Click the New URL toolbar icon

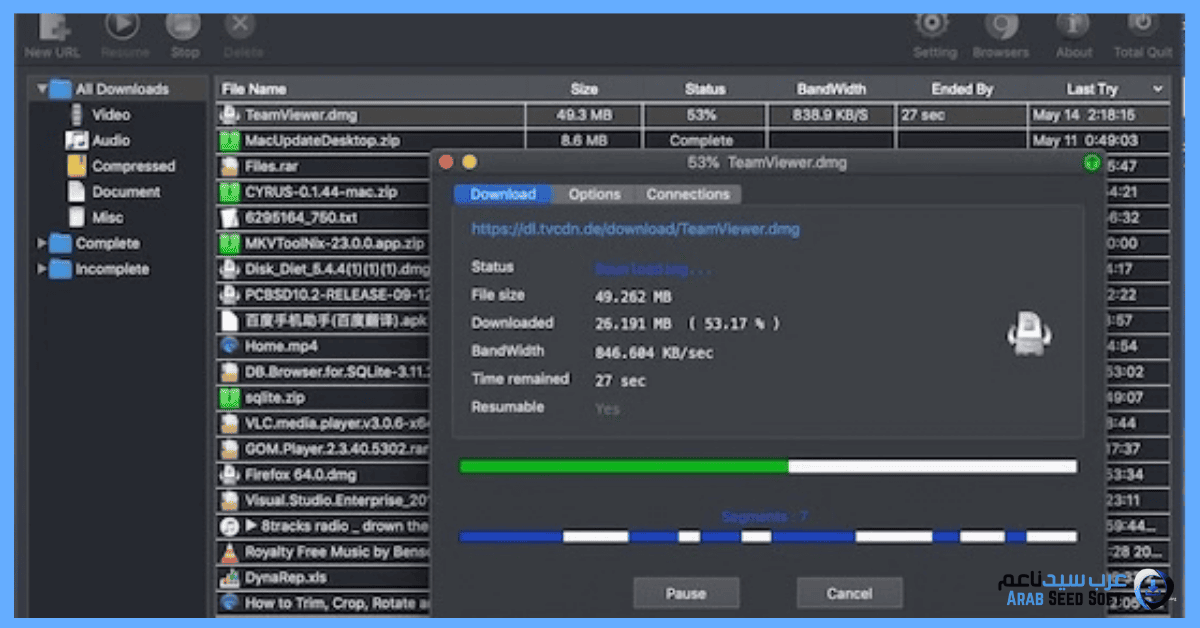pyautogui.click(x=51, y=27)
